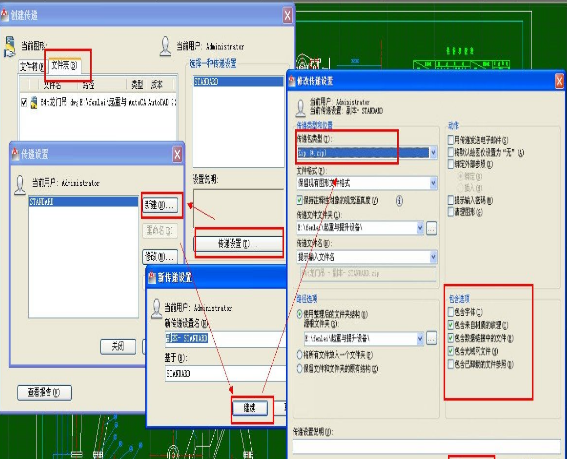
Task: Enable 绑定外部参照 checkbox
Action: click(451, 164)
